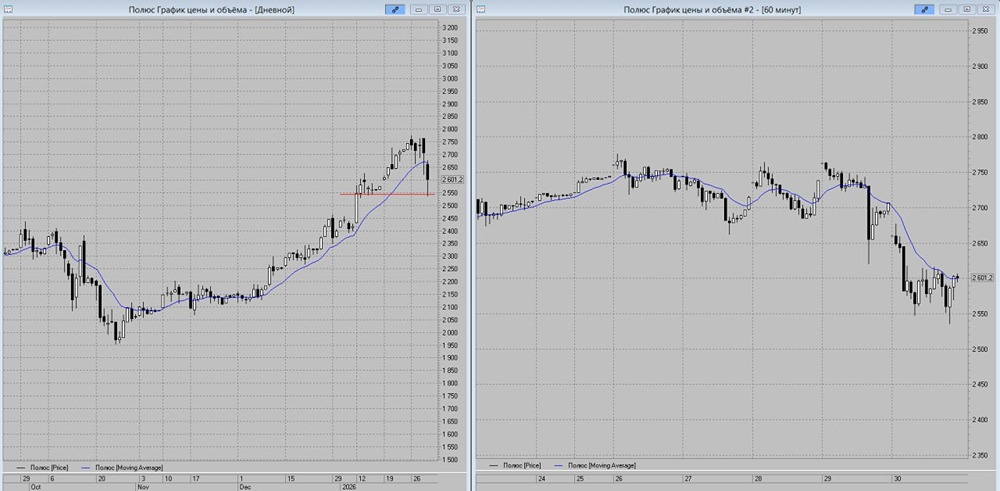Click the Dec month label on daily time axis
The height and width of the screenshot is (491, 1000).
(x=243, y=487)
